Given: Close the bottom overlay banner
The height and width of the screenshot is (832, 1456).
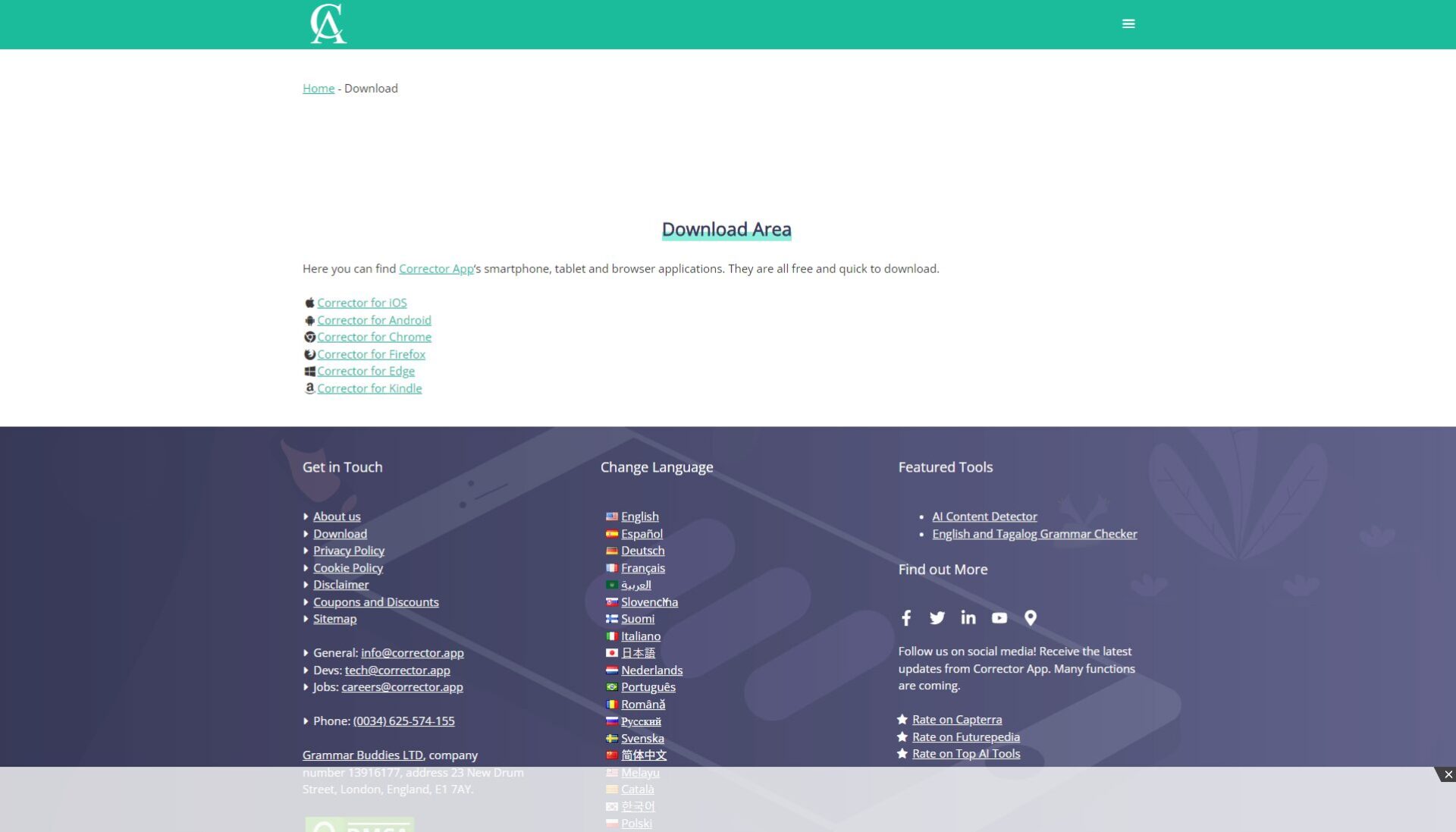Looking at the screenshot, I should coord(1448,774).
